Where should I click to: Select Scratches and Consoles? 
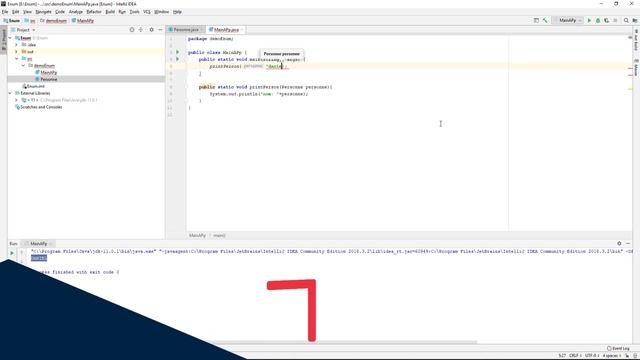38,107
